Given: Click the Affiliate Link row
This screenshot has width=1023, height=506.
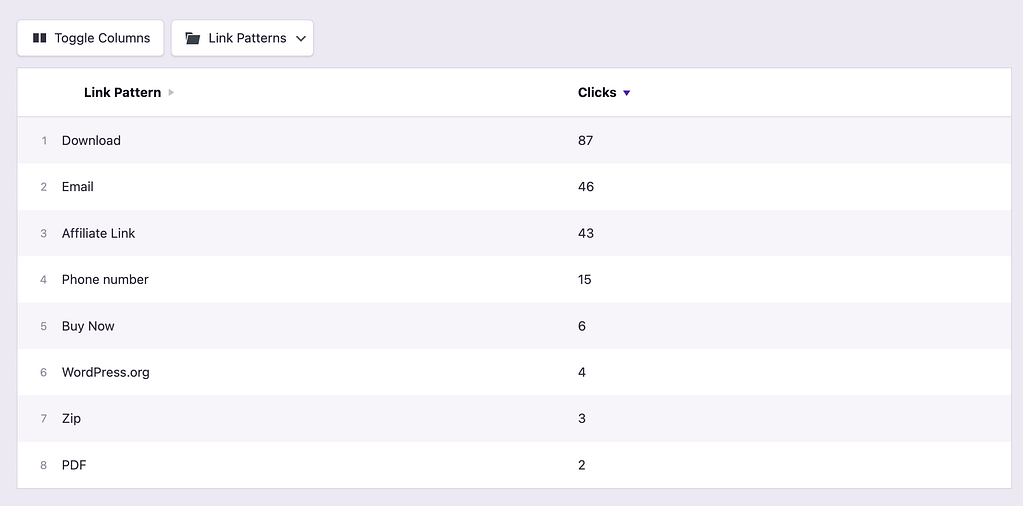Looking at the screenshot, I should click(98, 233).
